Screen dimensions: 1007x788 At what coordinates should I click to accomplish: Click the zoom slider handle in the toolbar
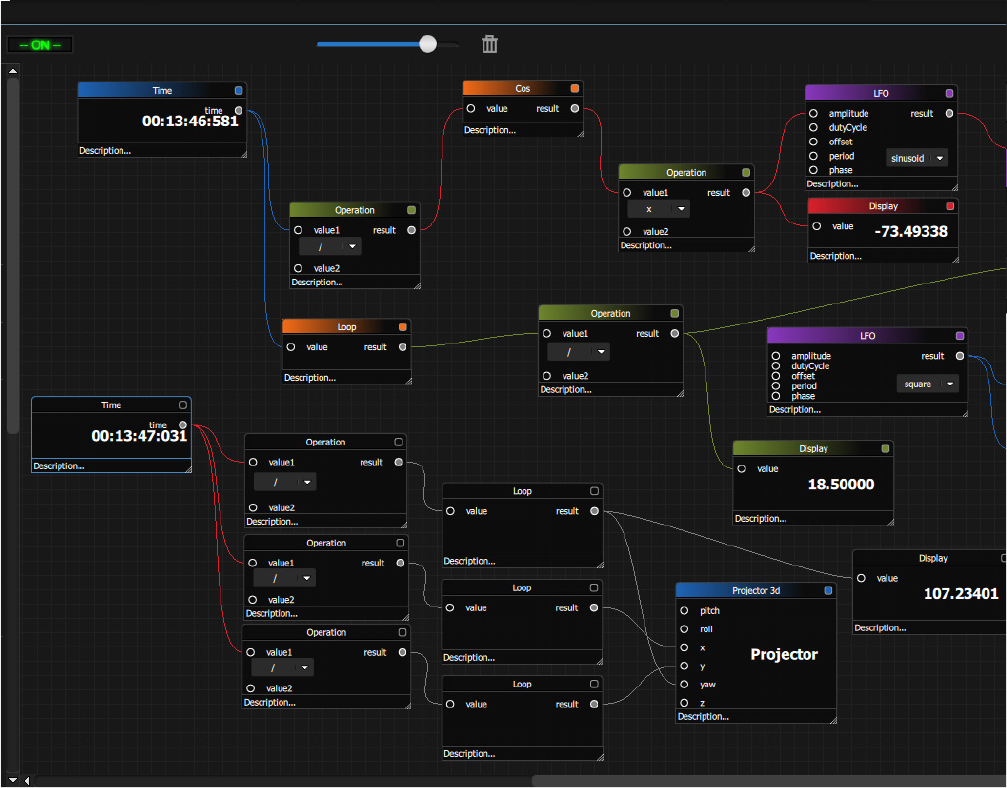428,44
